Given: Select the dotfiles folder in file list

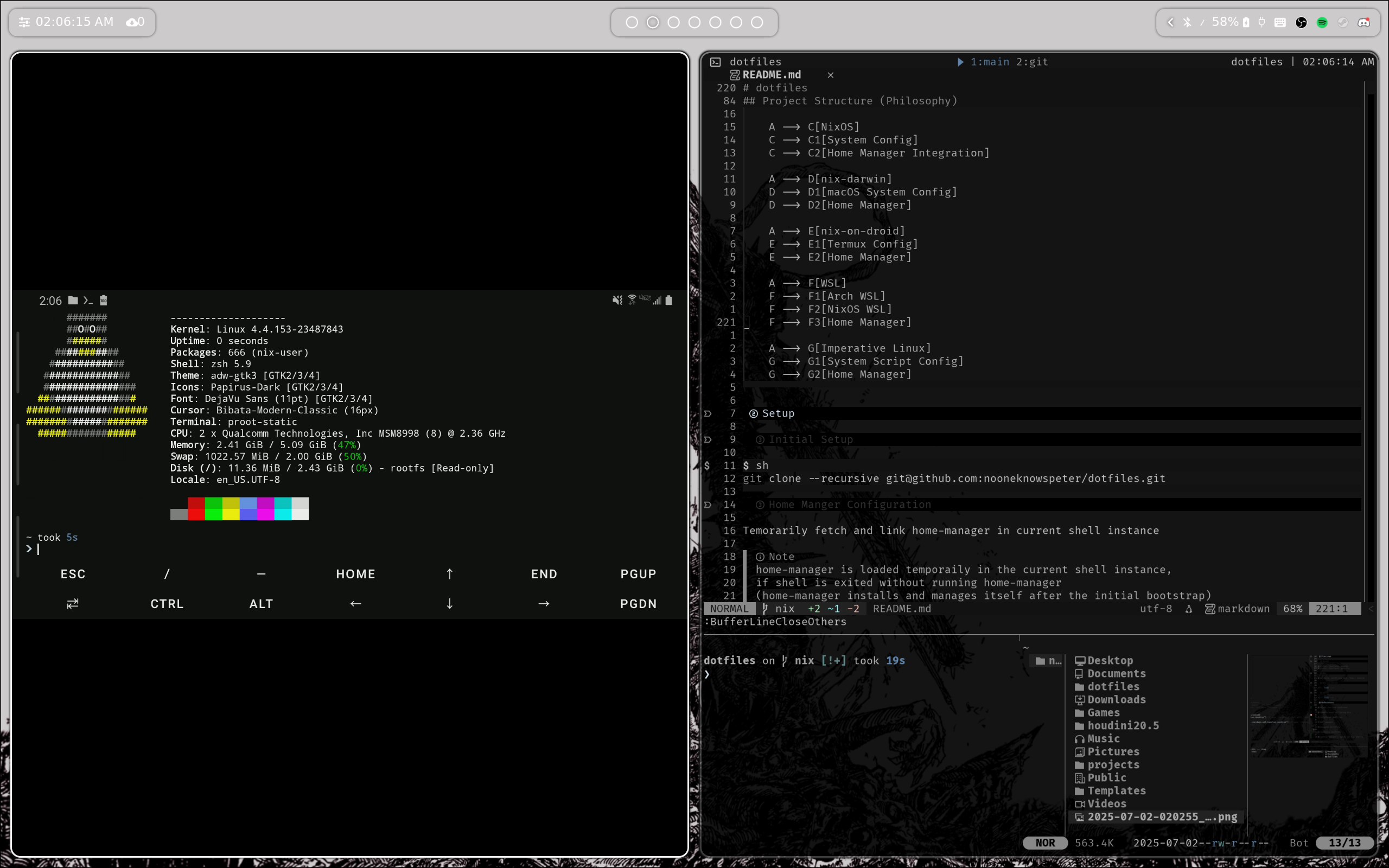Looking at the screenshot, I should coord(1113,687).
